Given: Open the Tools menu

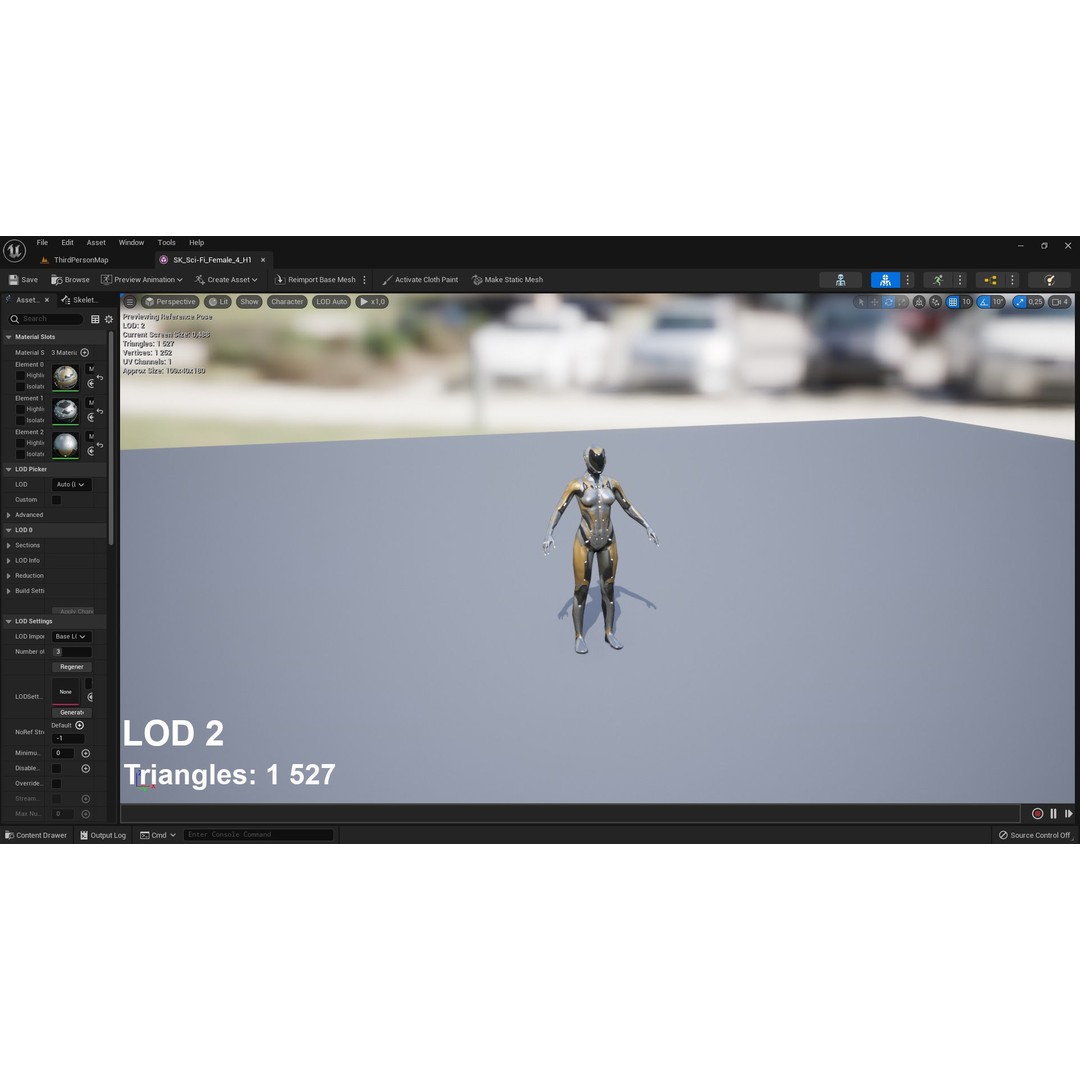Looking at the screenshot, I should 166,242.
